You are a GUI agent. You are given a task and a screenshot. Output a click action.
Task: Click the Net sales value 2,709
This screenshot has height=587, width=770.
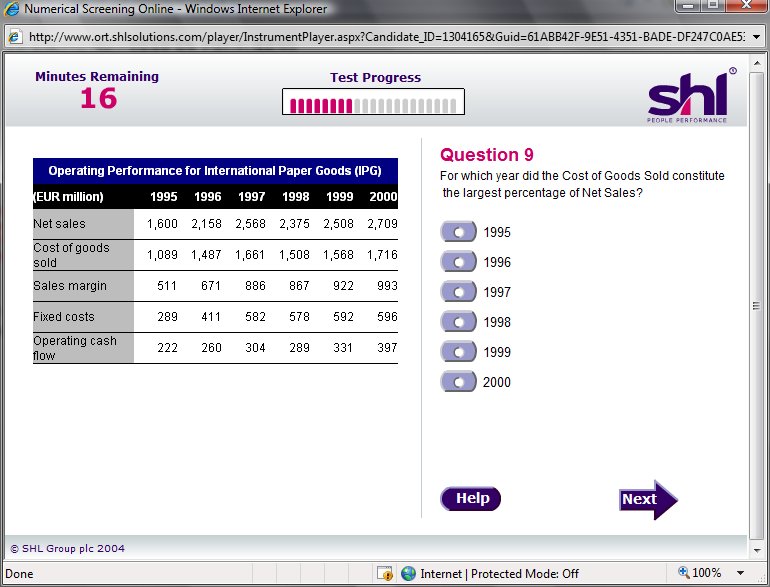click(382, 224)
